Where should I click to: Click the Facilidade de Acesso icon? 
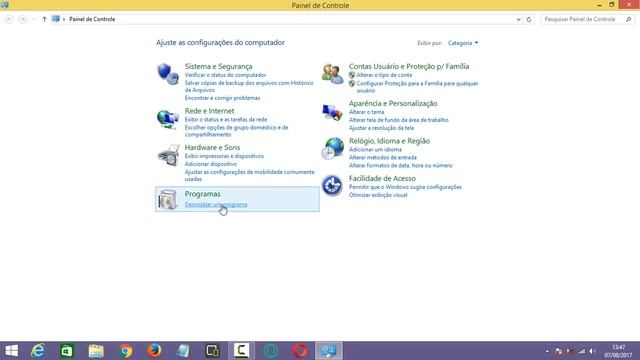click(x=332, y=186)
